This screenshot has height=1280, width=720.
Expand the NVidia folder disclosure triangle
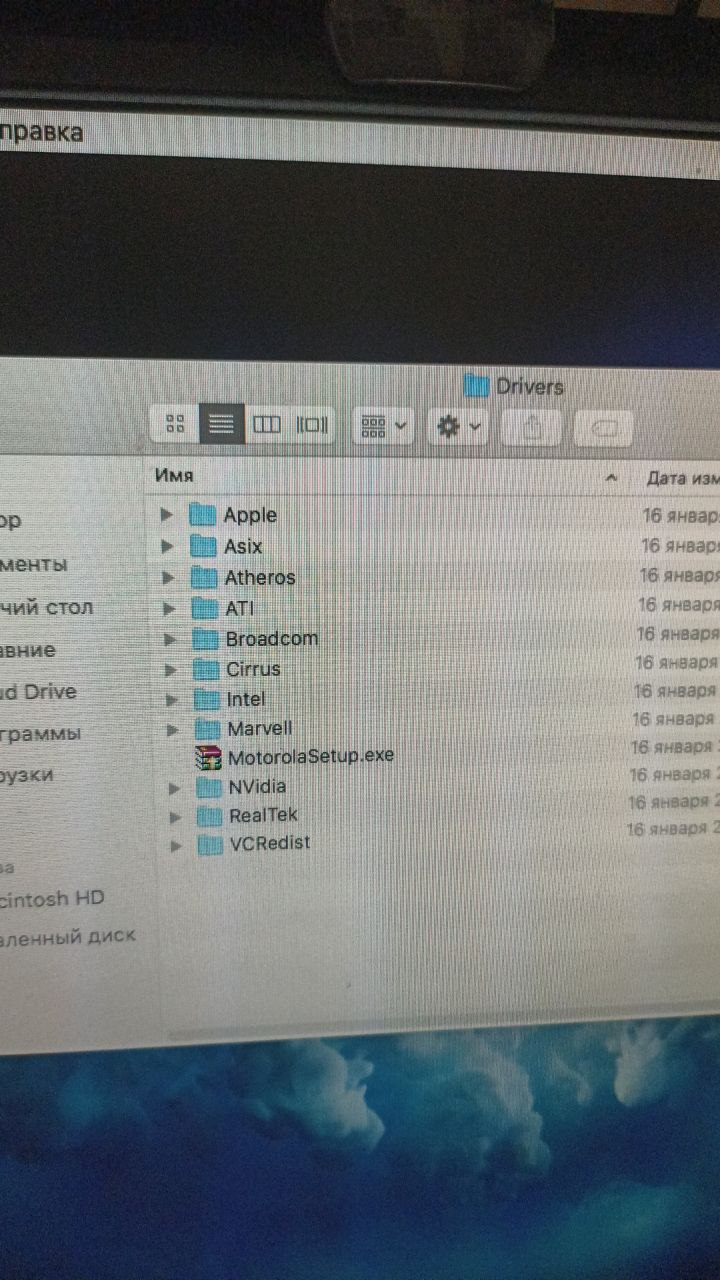tap(176, 787)
